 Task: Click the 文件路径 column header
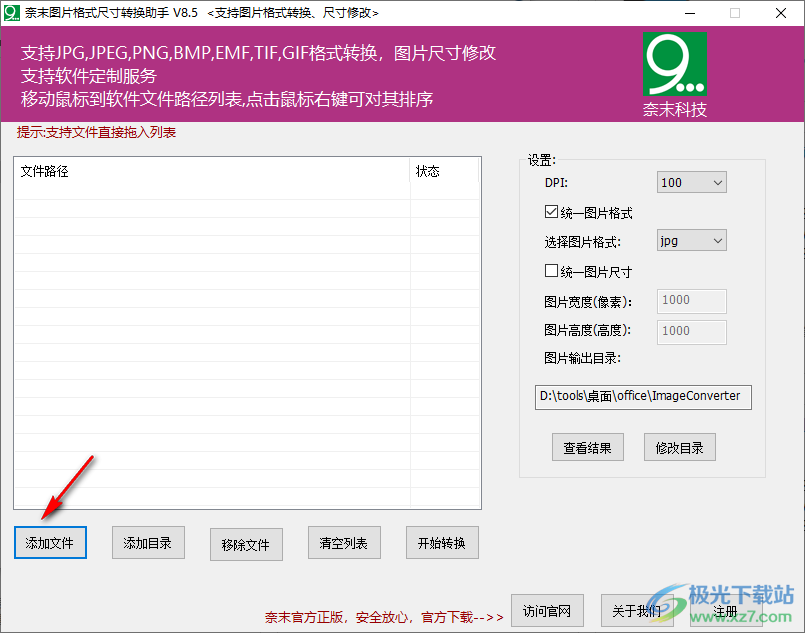(x=212, y=171)
